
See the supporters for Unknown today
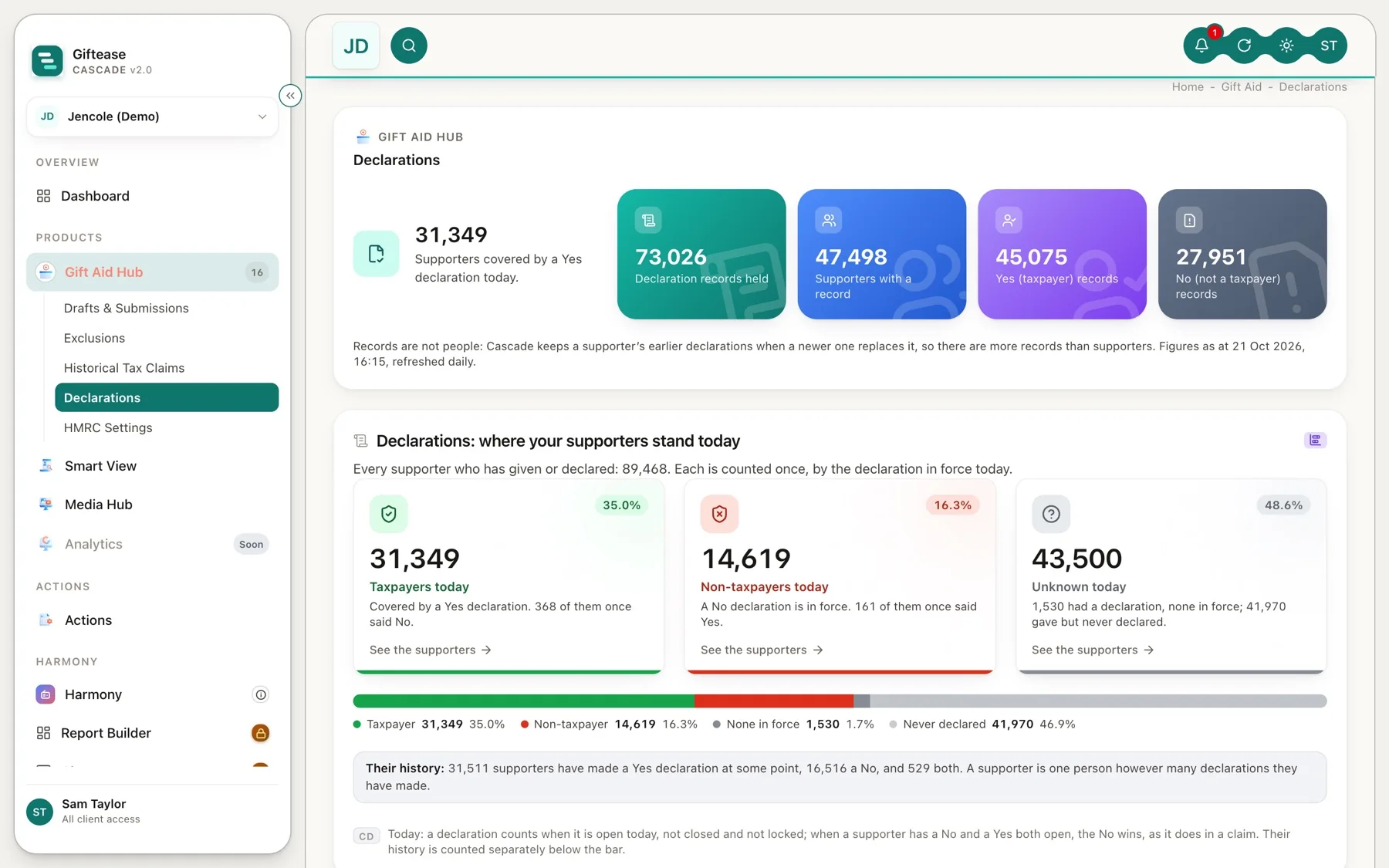(x=1093, y=650)
